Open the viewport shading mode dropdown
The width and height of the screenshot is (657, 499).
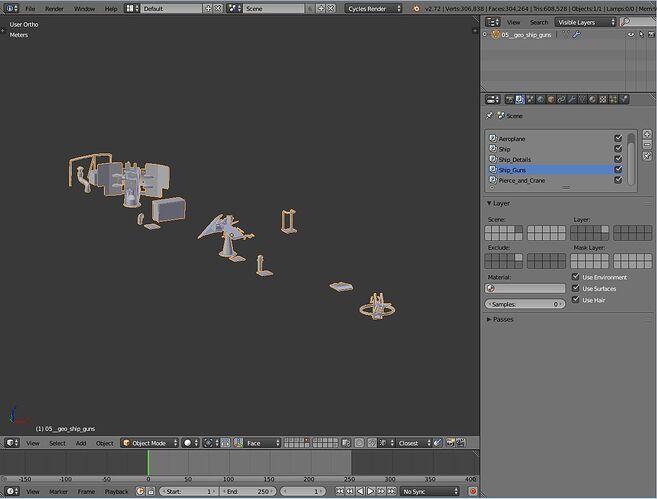tap(191, 443)
